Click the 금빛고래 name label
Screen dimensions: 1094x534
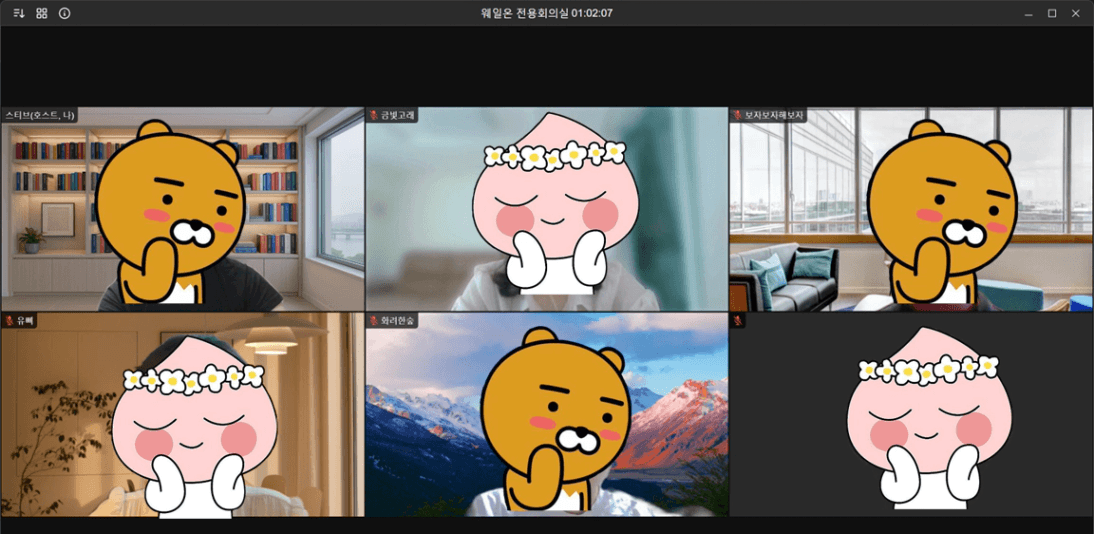(x=397, y=115)
